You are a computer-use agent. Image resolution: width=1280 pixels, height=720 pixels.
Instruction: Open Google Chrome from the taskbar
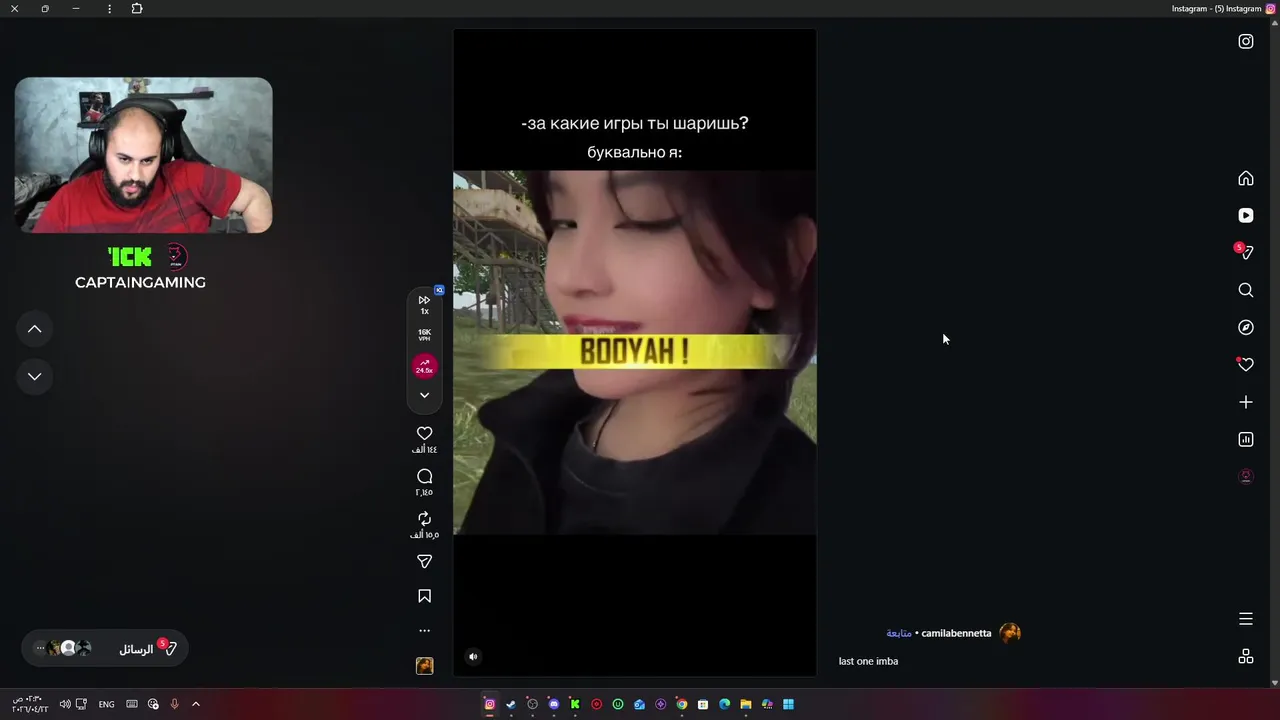click(682, 704)
